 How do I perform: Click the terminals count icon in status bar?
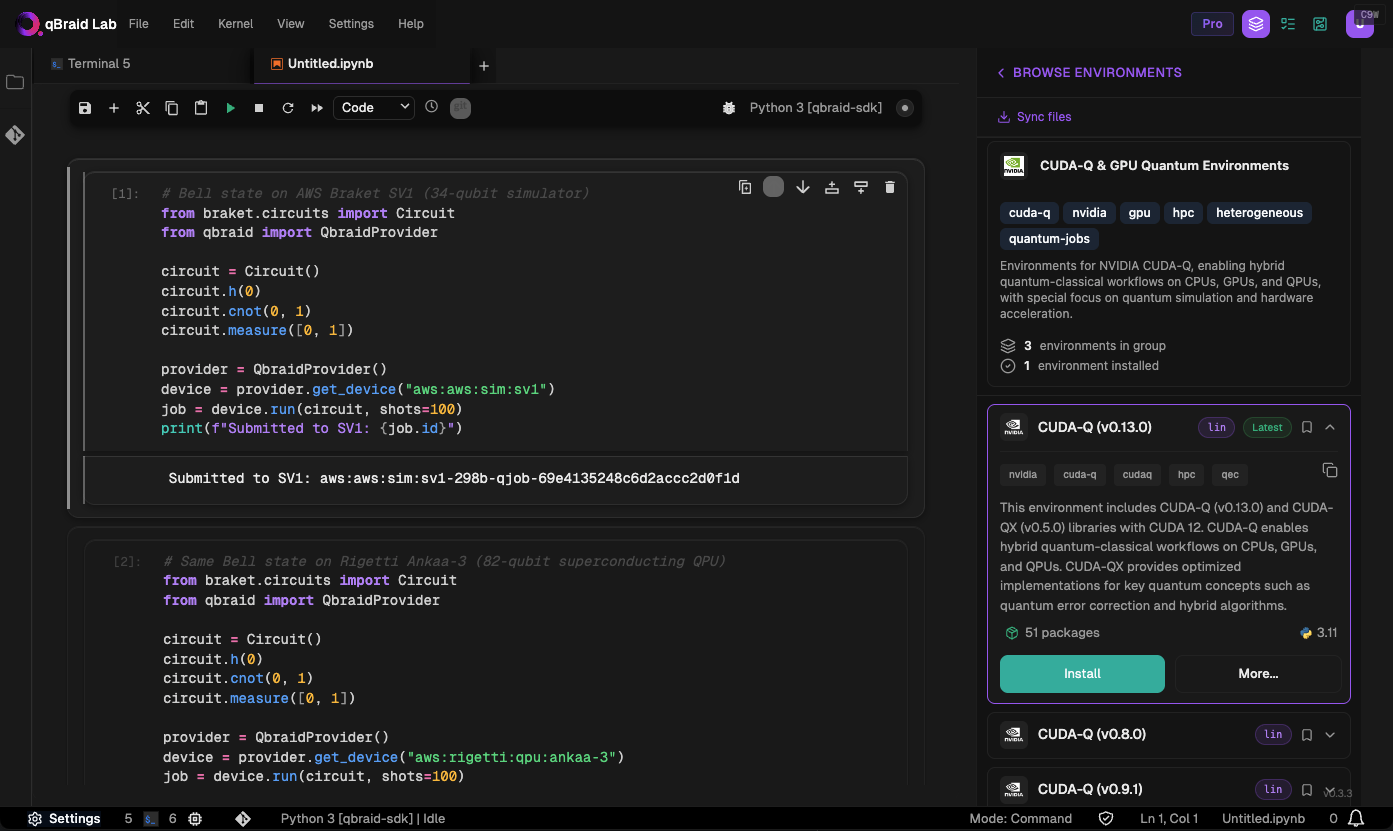pyautogui.click(x=151, y=819)
